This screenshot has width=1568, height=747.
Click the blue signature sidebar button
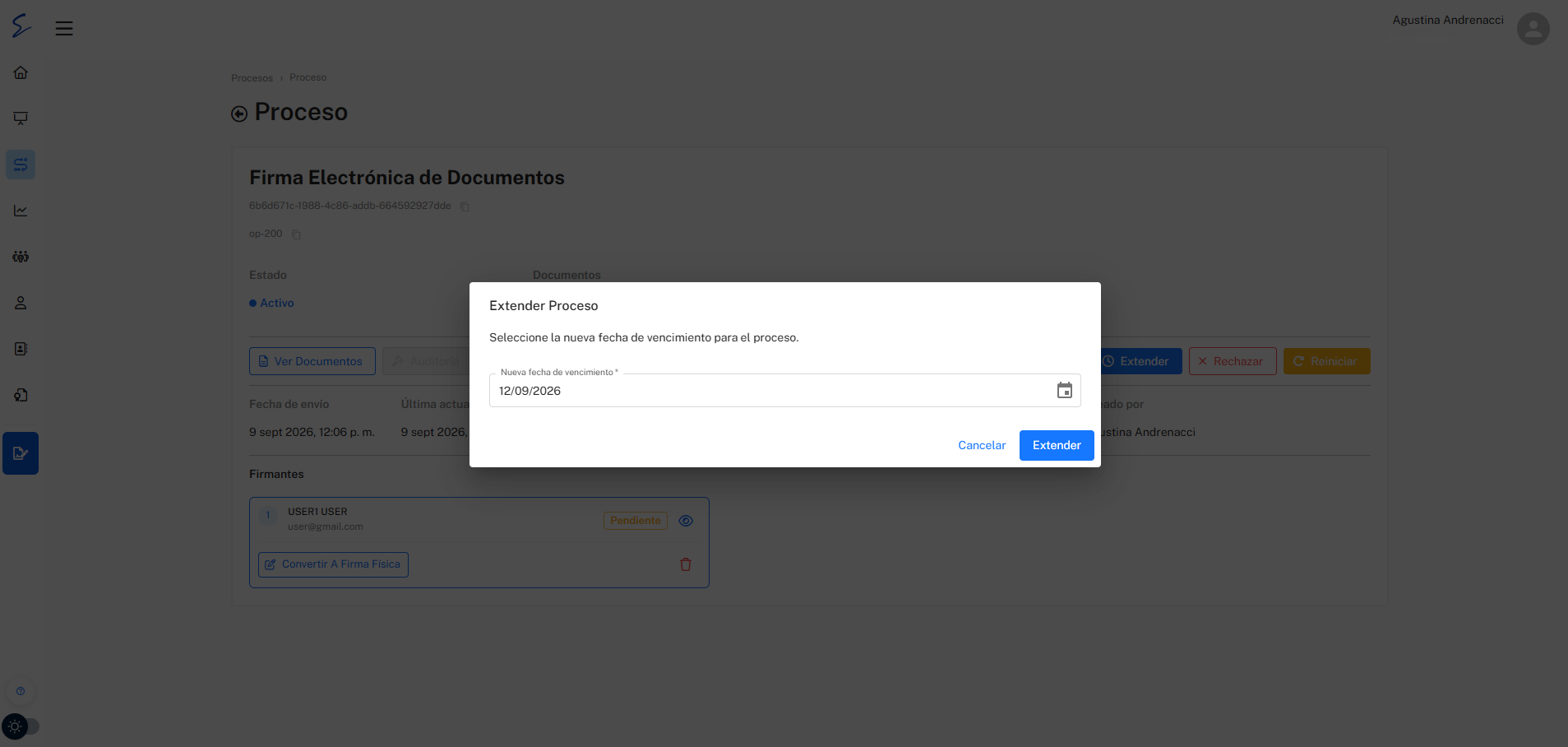(x=21, y=453)
